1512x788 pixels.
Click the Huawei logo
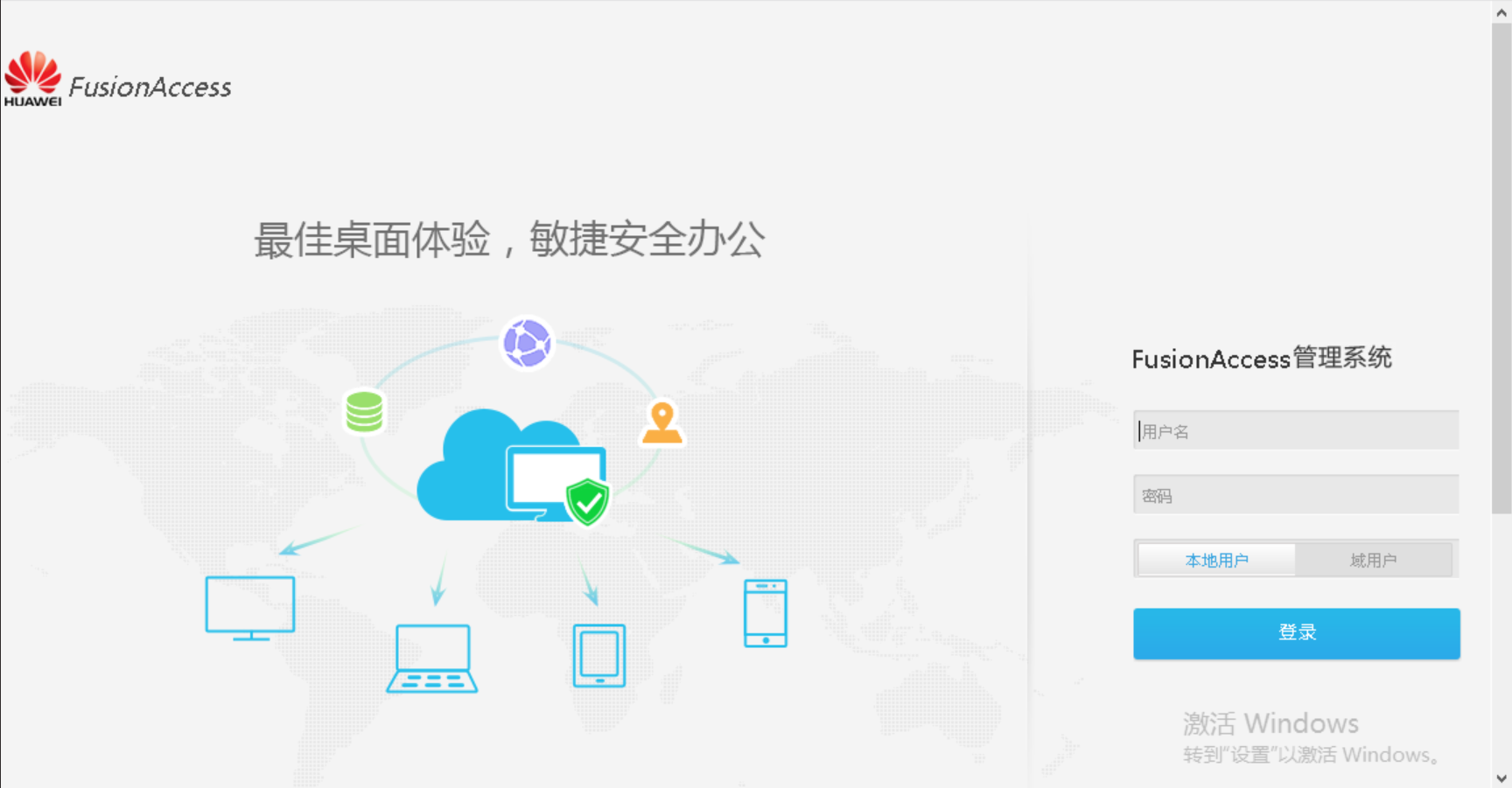point(31,79)
